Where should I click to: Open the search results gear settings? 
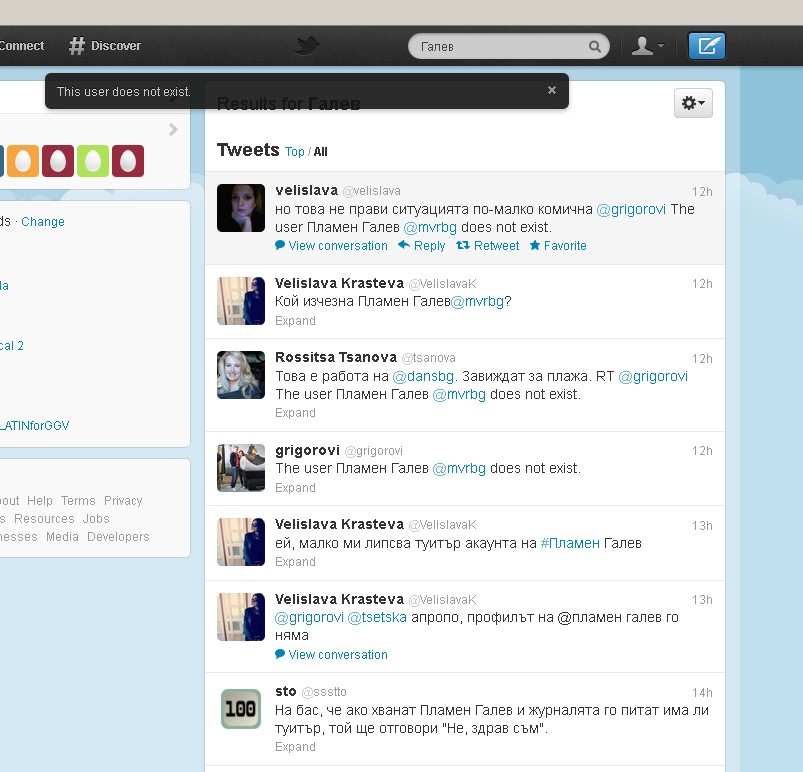pyautogui.click(x=693, y=103)
